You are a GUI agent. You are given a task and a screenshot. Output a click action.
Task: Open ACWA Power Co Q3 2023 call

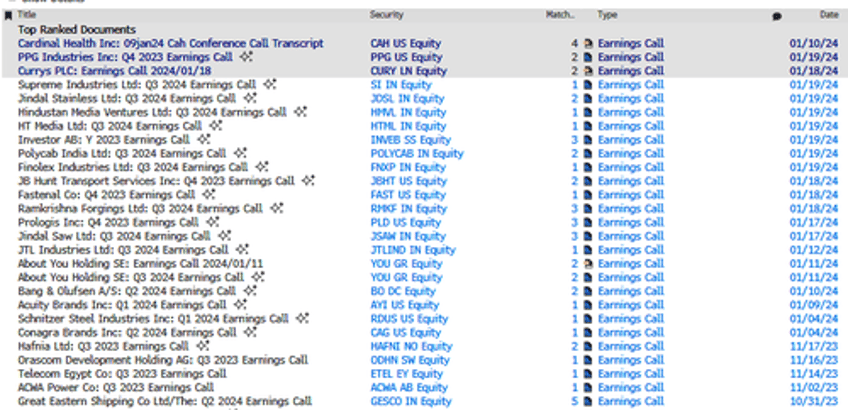[116, 387]
